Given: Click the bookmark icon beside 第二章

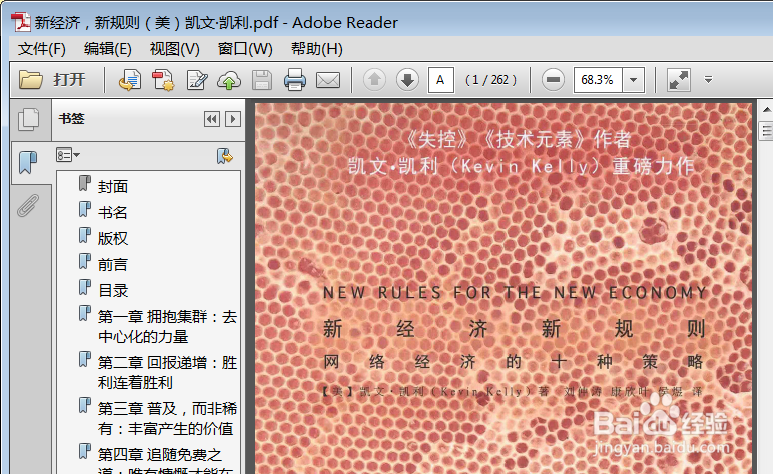Looking at the screenshot, I should [x=85, y=359].
